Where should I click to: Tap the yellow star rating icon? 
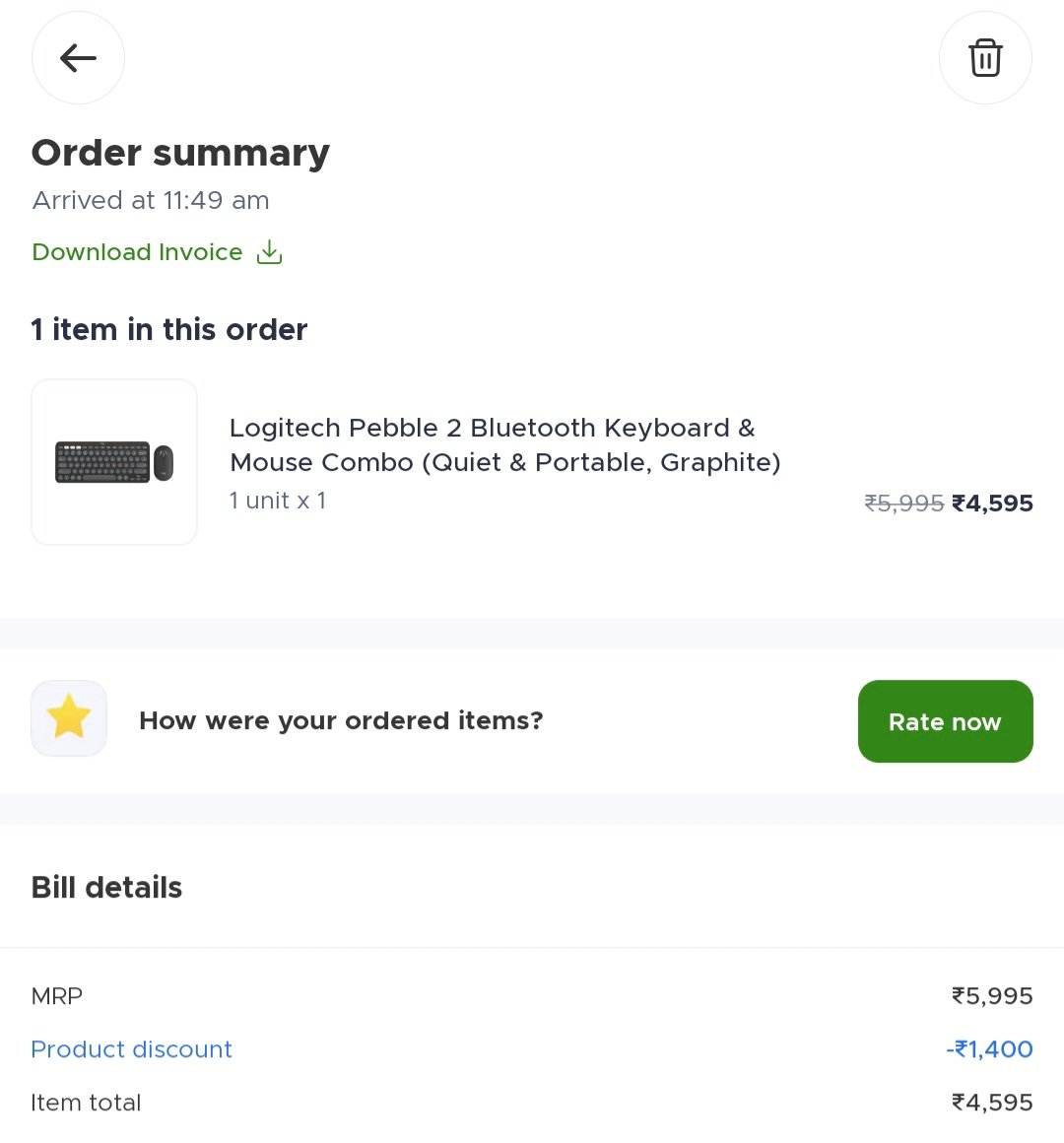tap(69, 718)
